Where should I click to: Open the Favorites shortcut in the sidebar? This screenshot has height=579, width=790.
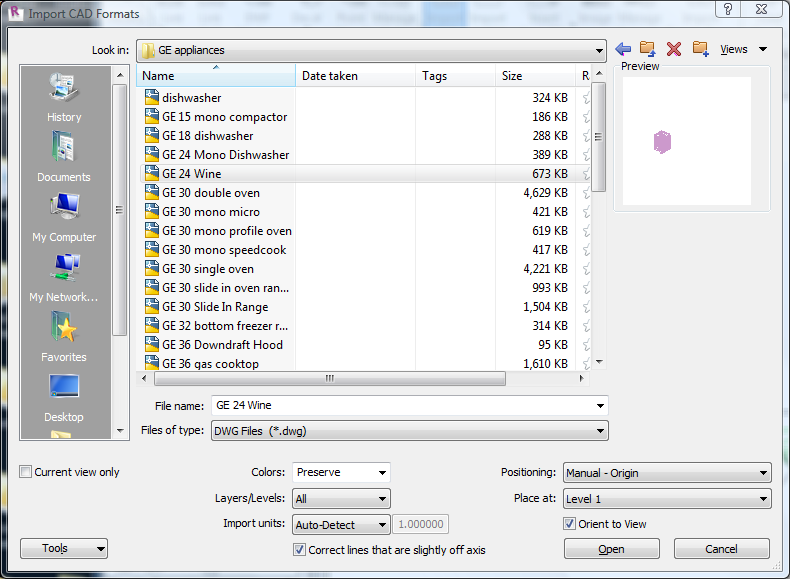click(x=64, y=337)
